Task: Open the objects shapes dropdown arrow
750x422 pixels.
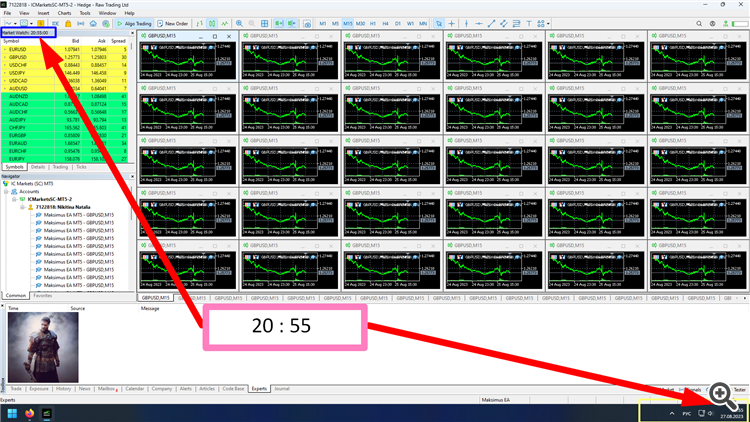Action: [x=548, y=23]
